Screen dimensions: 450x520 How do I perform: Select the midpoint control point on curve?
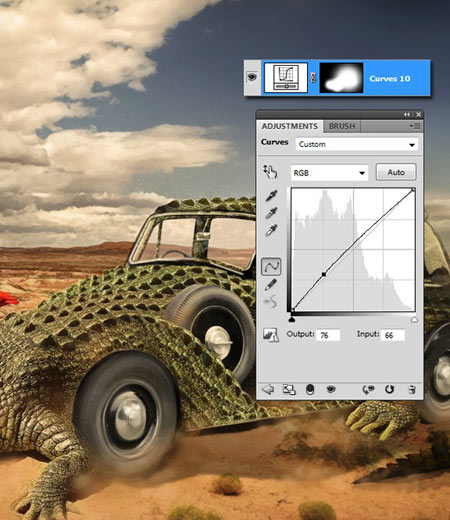[324, 274]
